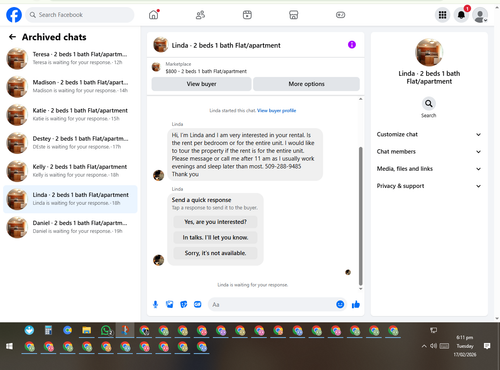This screenshot has width=500, height=370.
Task: Send quick reply 'Sorry, it's not available.'
Action: pyautogui.click(x=215, y=253)
